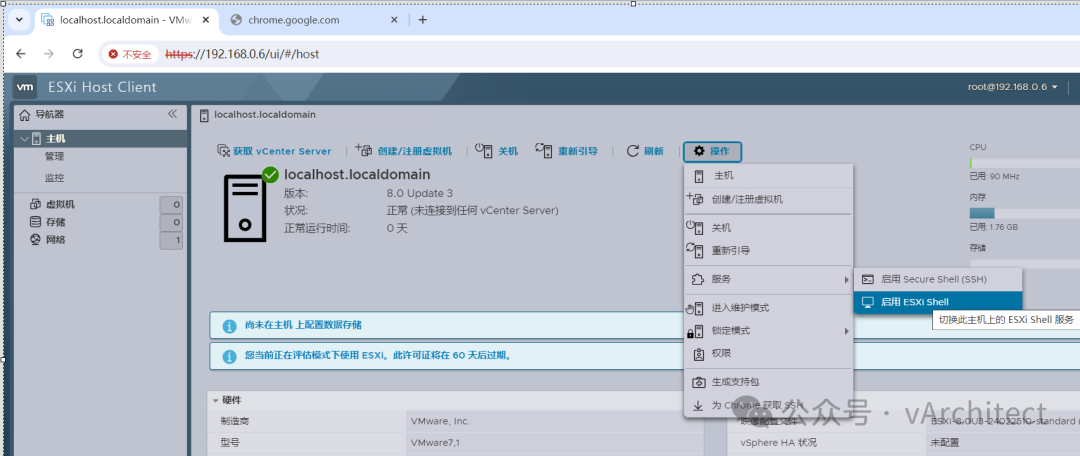The width and height of the screenshot is (1080, 456).
Task: Click the 网络 navigator icon
Action: pos(35,240)
